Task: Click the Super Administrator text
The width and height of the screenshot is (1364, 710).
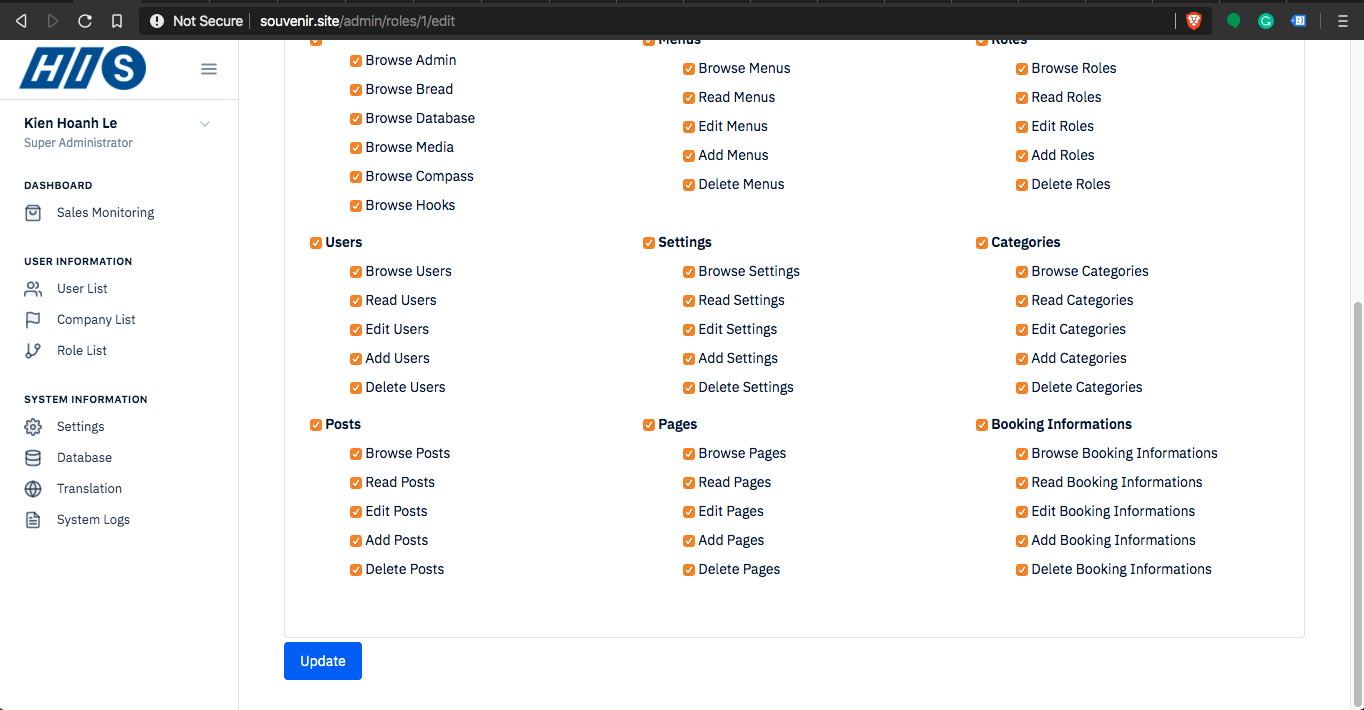Action: tap(78, 143)
